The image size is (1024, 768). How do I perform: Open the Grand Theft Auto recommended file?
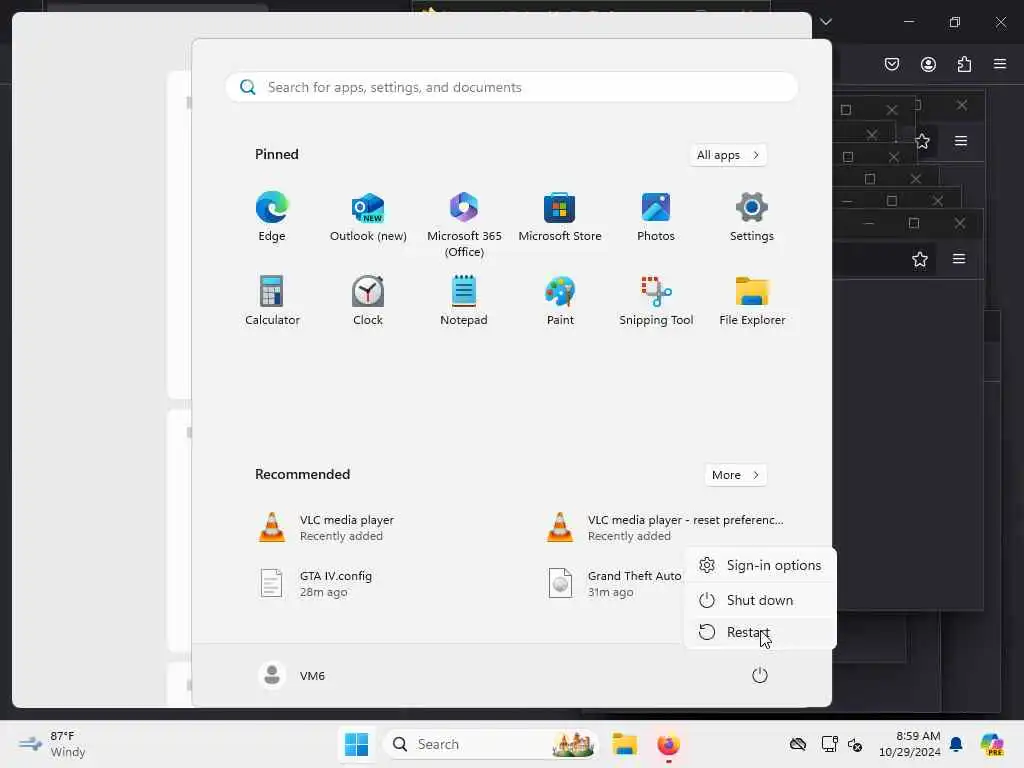tap(614, 583)
